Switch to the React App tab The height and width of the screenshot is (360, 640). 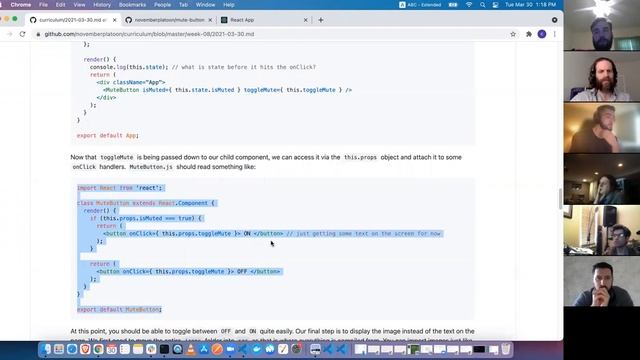(x=264, y=20)
